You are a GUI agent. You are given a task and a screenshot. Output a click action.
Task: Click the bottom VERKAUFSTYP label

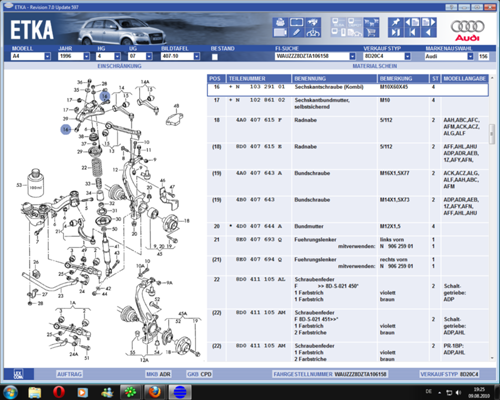point(439,374)
